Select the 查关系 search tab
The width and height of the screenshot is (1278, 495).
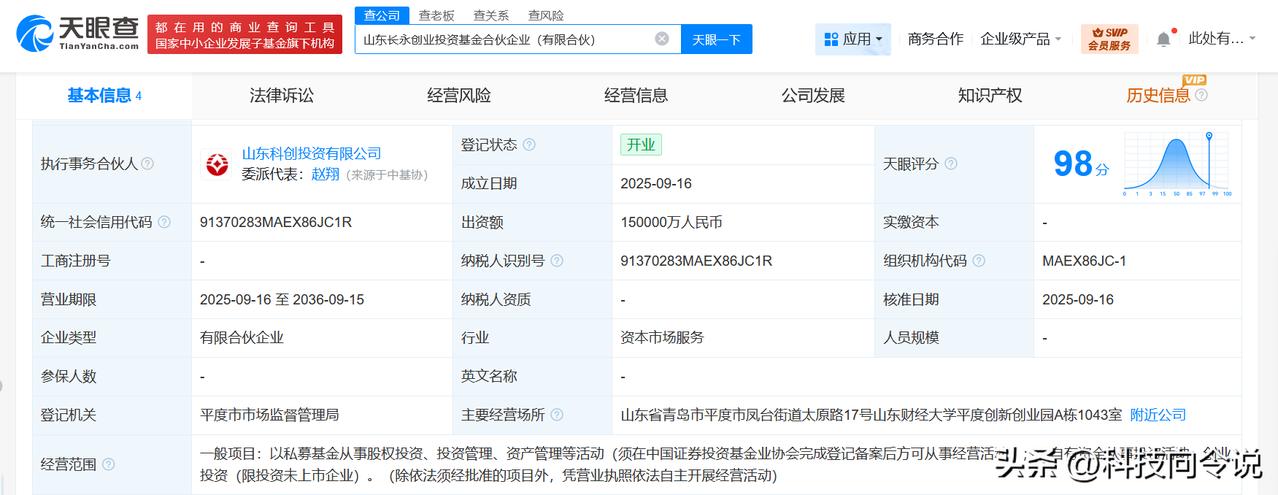pos(491,15)
